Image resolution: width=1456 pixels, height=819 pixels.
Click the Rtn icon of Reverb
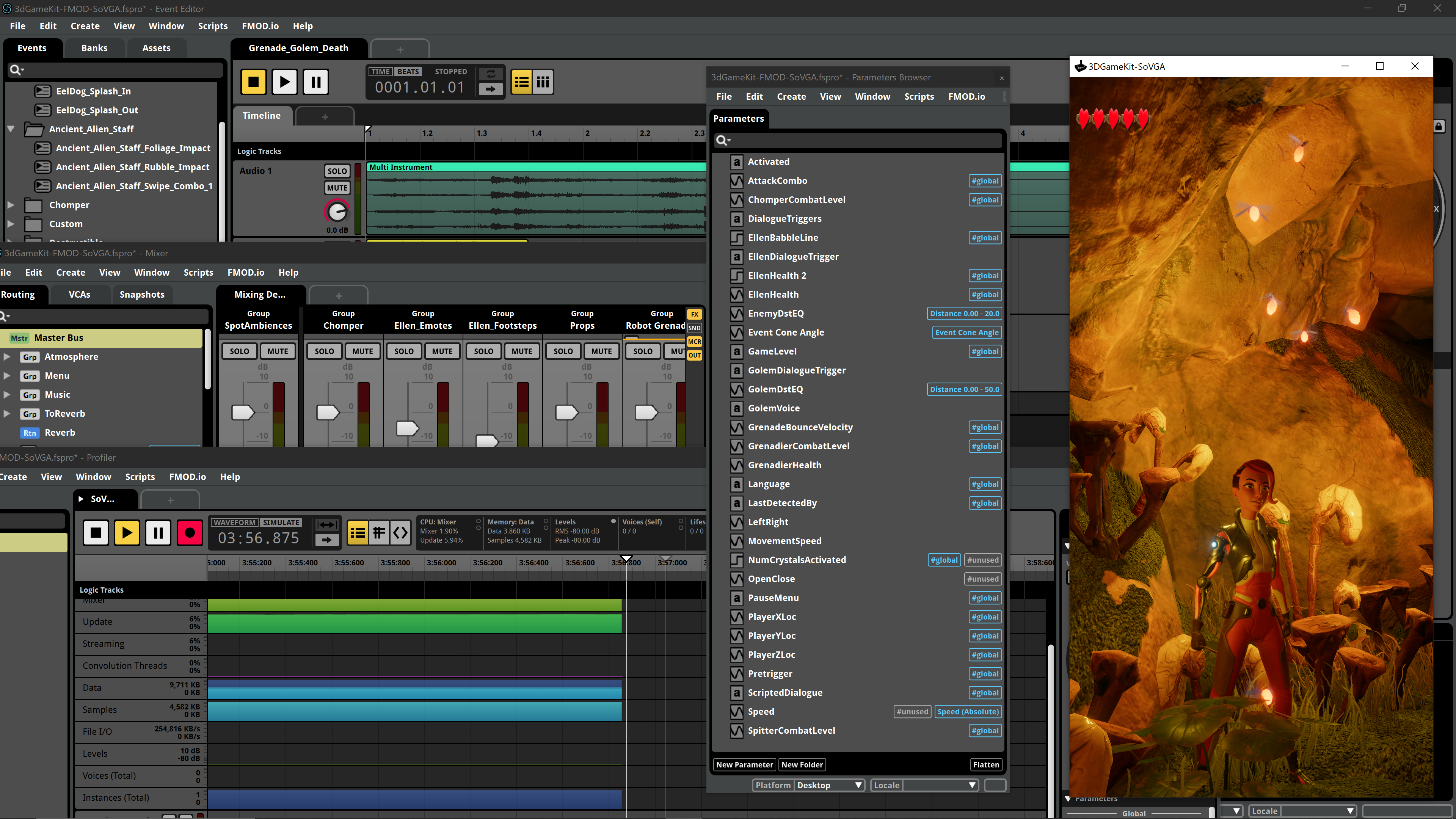(x=30, y=433)
